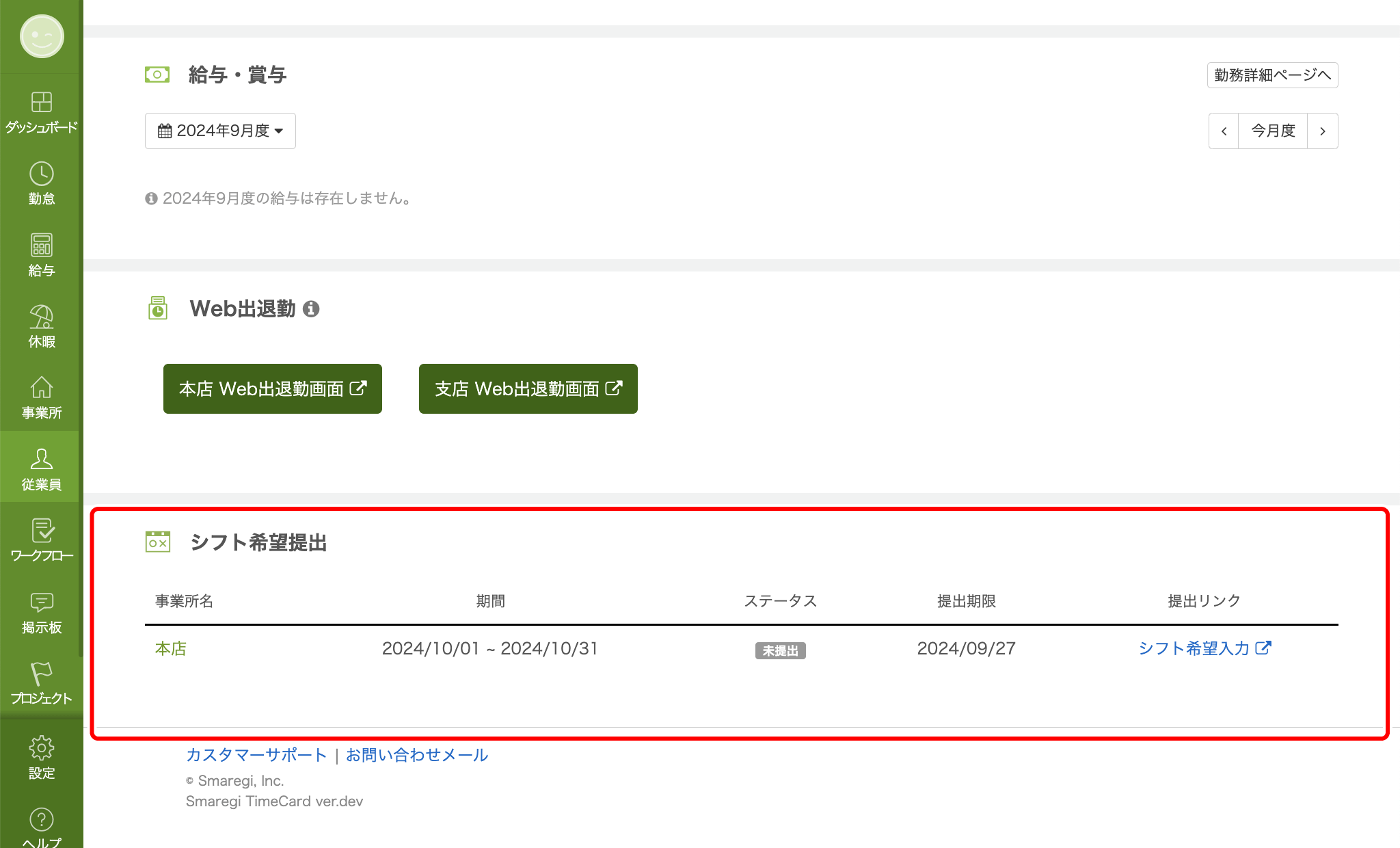Open 支店 Web出退勤画面

pos(528,388)
